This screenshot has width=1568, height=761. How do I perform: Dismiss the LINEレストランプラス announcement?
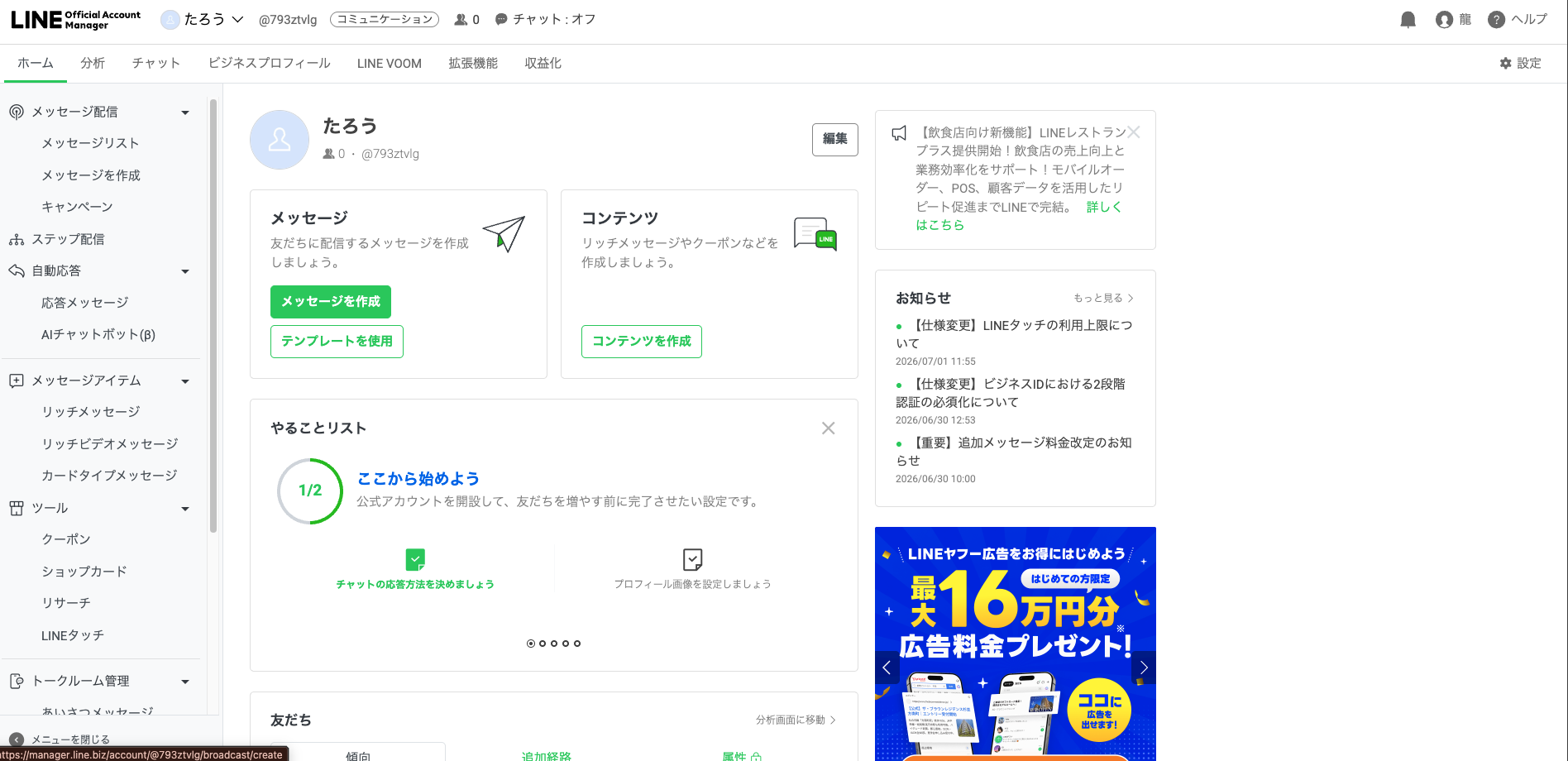pyautogui.click(x=1134, y=132)
